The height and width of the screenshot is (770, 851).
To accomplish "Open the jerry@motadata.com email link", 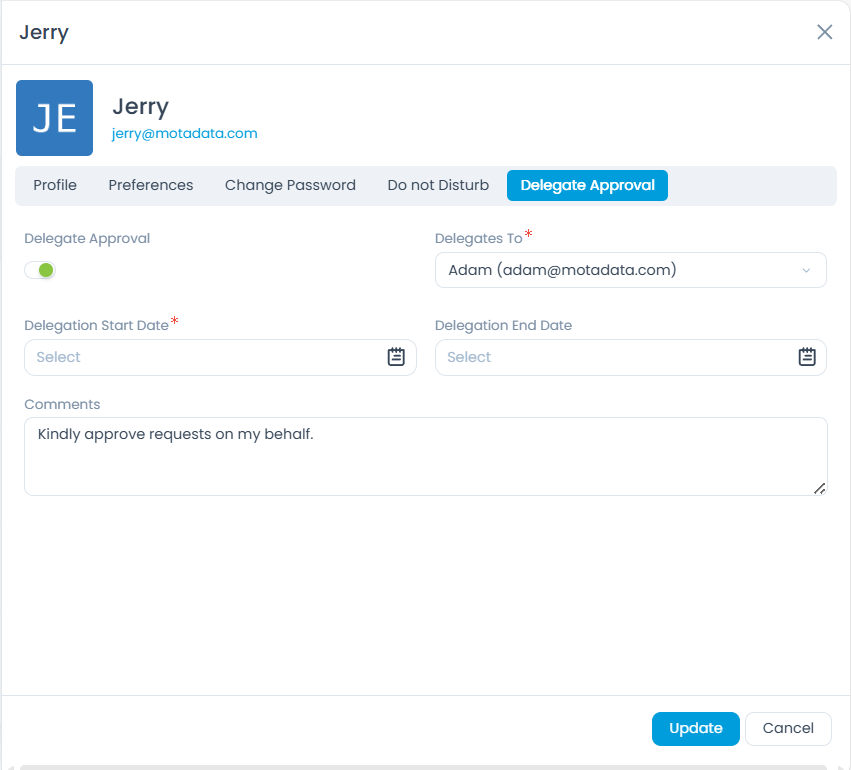I will (184, 133).
